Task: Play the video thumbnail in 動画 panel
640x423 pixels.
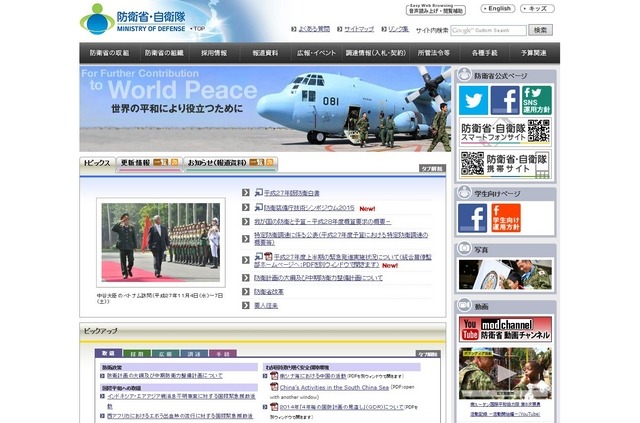Action: tap(505, 373)
